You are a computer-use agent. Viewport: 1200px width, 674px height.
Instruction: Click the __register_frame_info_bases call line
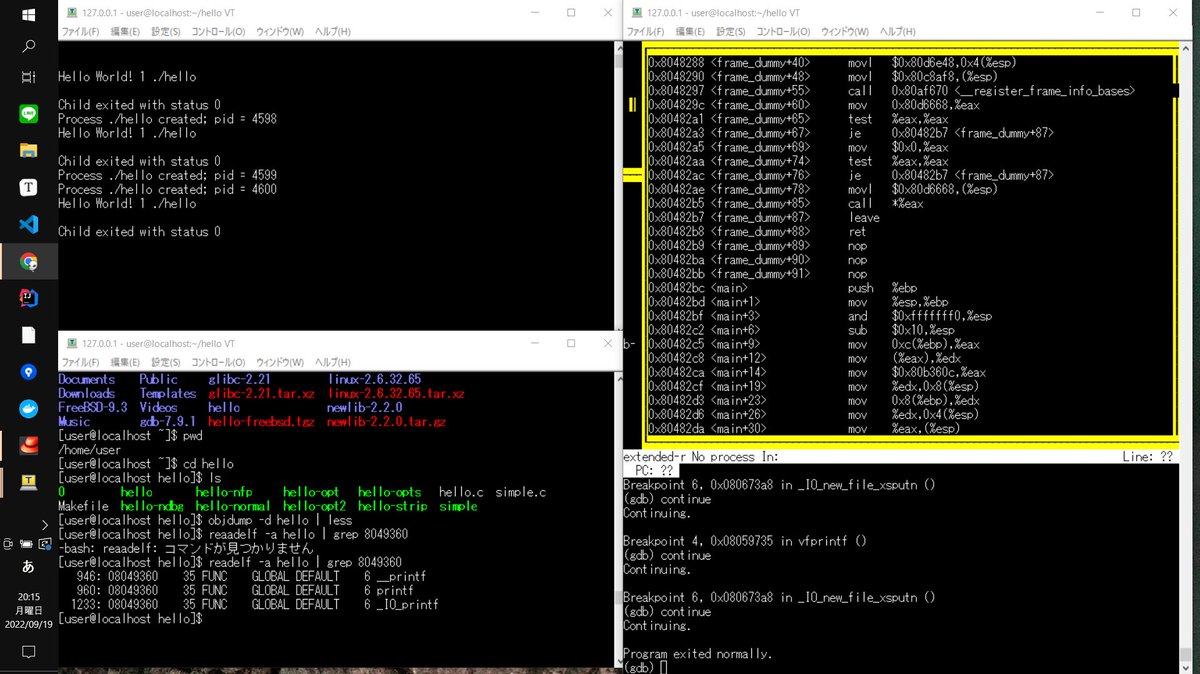point(891,91)
